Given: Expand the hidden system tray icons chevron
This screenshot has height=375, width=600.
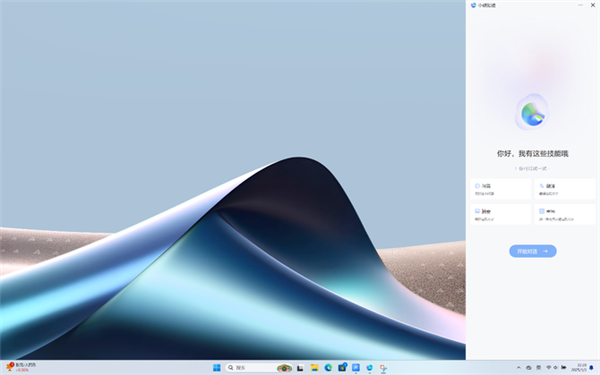Looking at the screenshot, I should 518,368.
